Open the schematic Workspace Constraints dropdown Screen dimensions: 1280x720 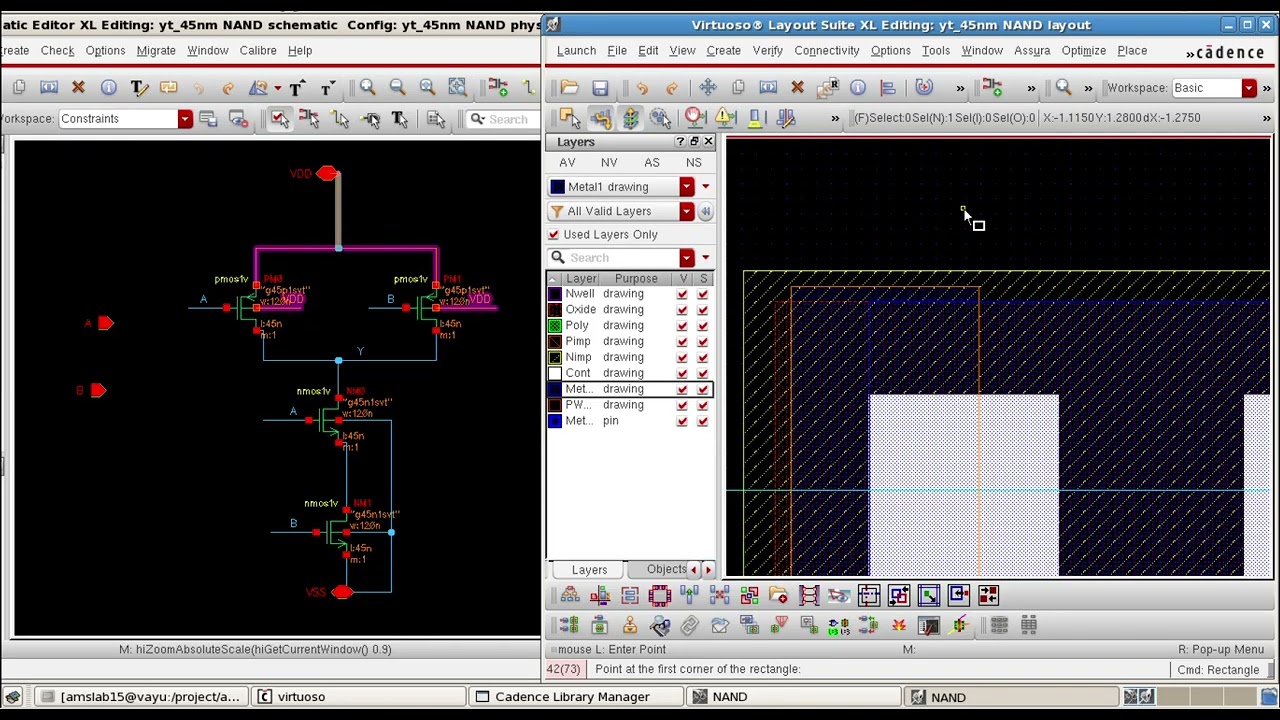185,119
